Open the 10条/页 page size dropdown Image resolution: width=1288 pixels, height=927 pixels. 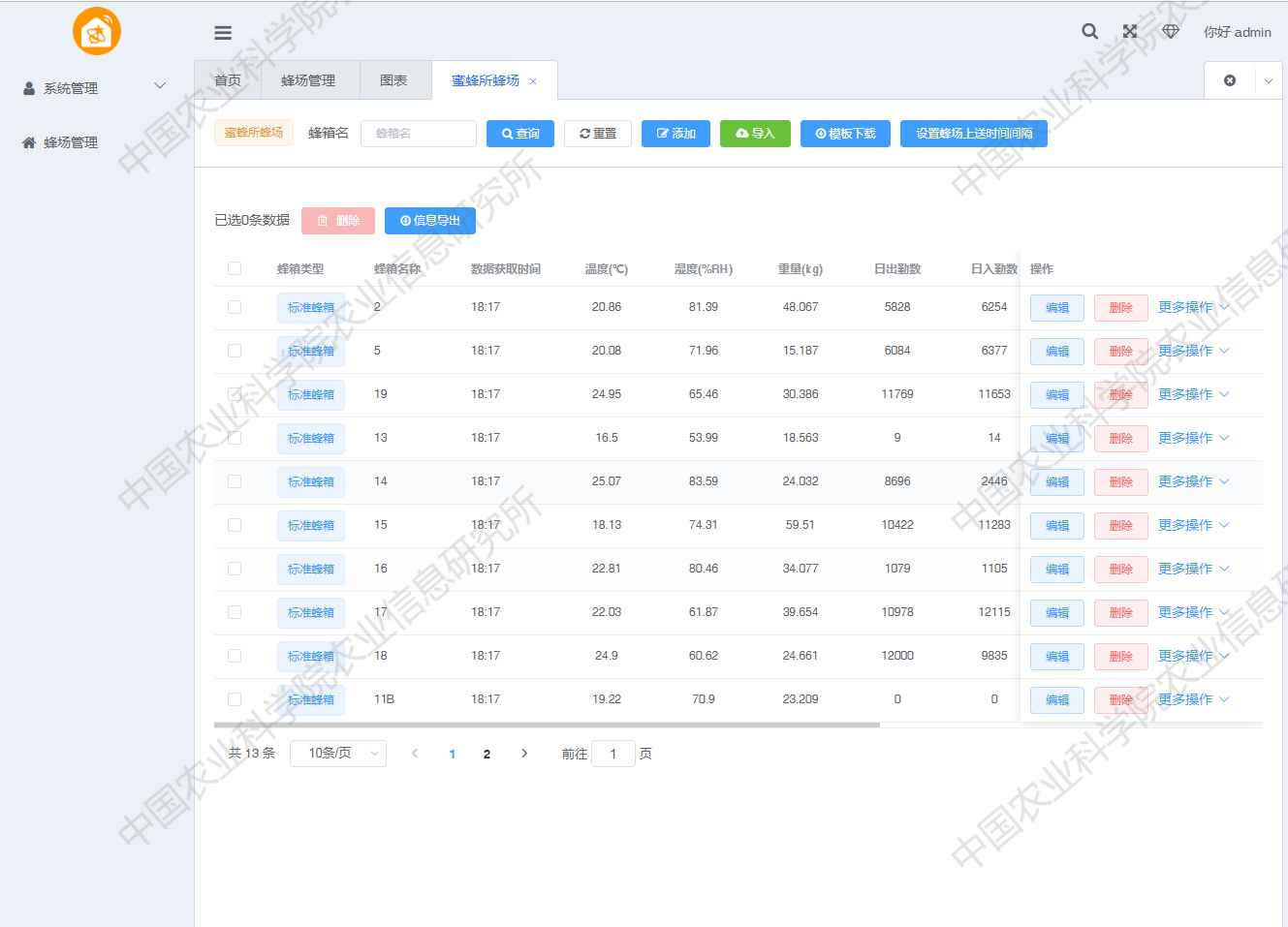tap(338, 754)
